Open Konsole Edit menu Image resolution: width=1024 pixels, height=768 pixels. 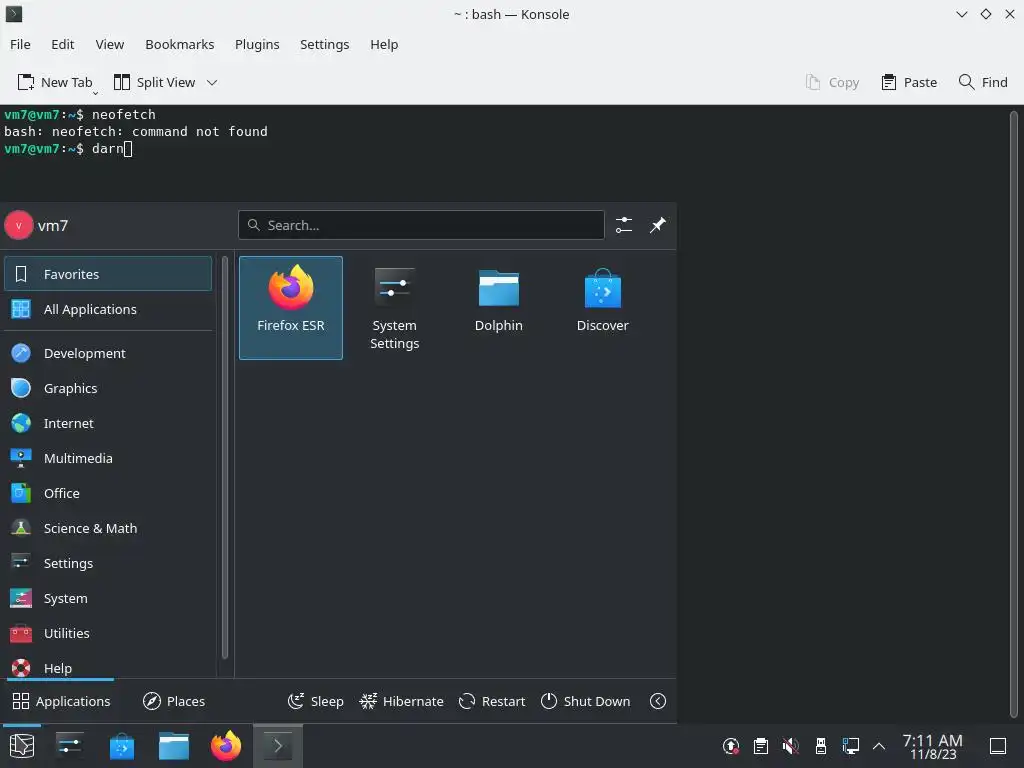pos(63,44)
